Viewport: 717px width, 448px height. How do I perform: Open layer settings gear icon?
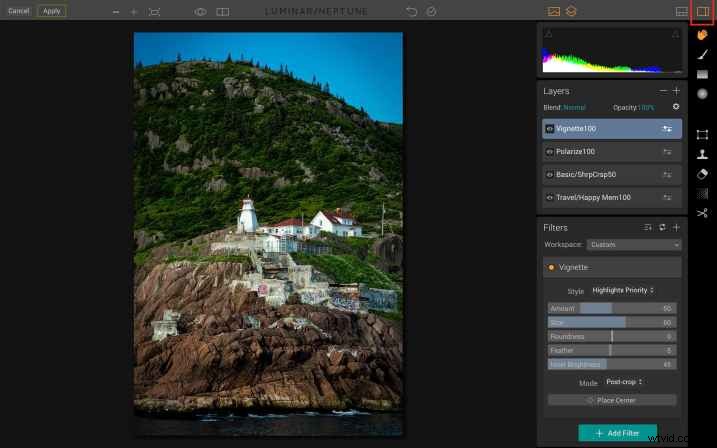click(x=676, y=107)
